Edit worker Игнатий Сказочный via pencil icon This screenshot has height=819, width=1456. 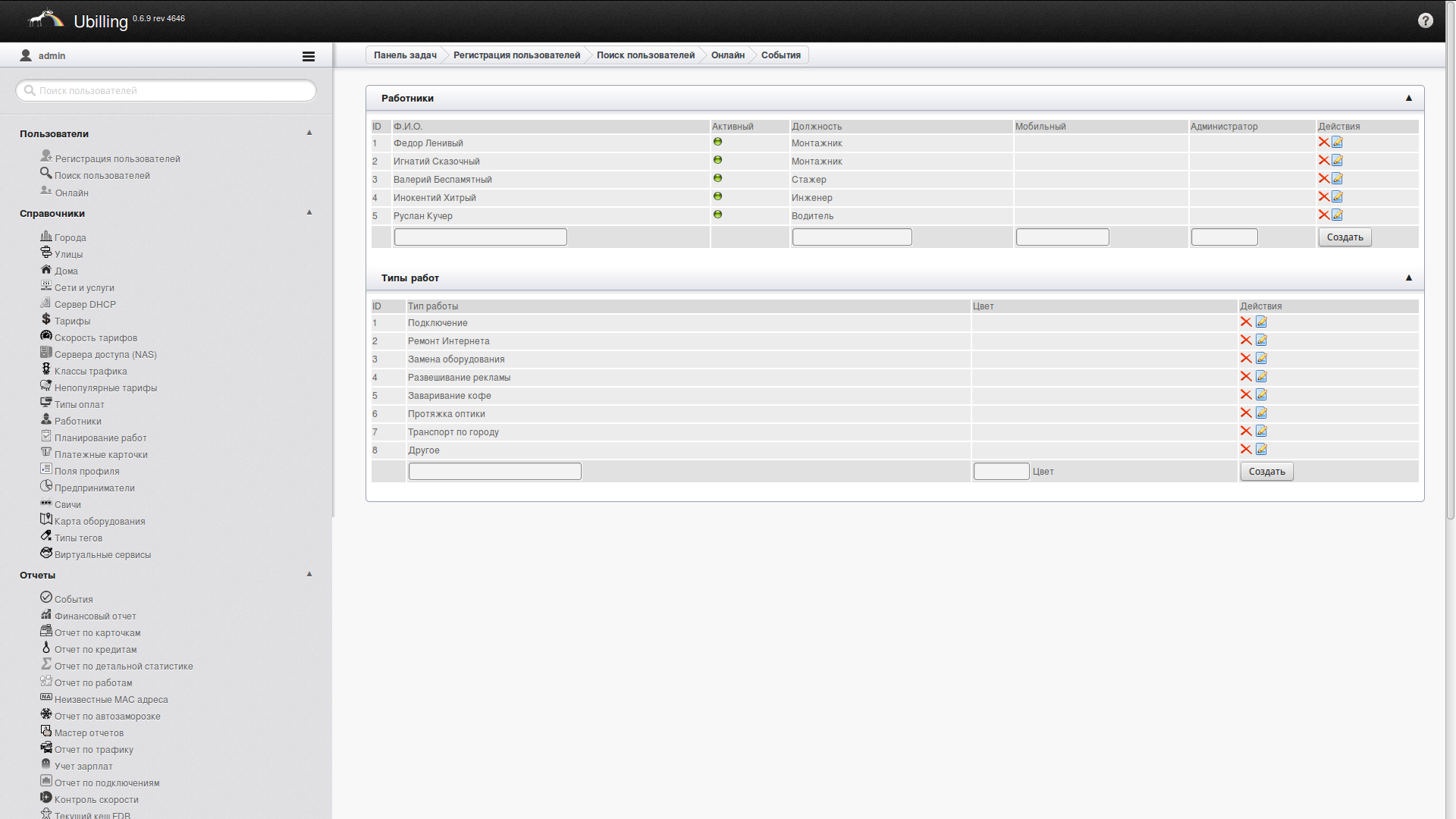(x=1337, y=161)
